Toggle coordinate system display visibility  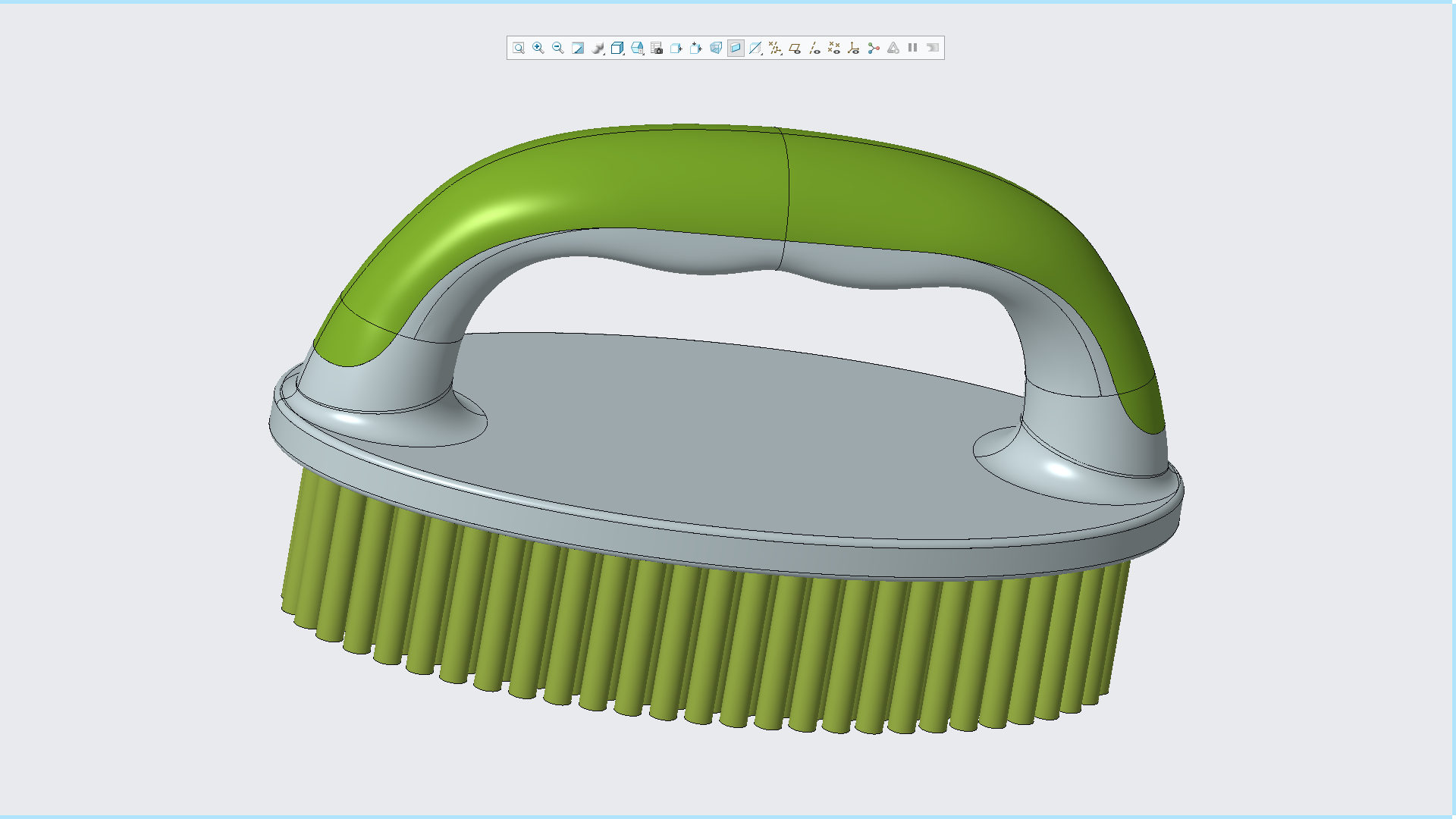pos(854,48)
